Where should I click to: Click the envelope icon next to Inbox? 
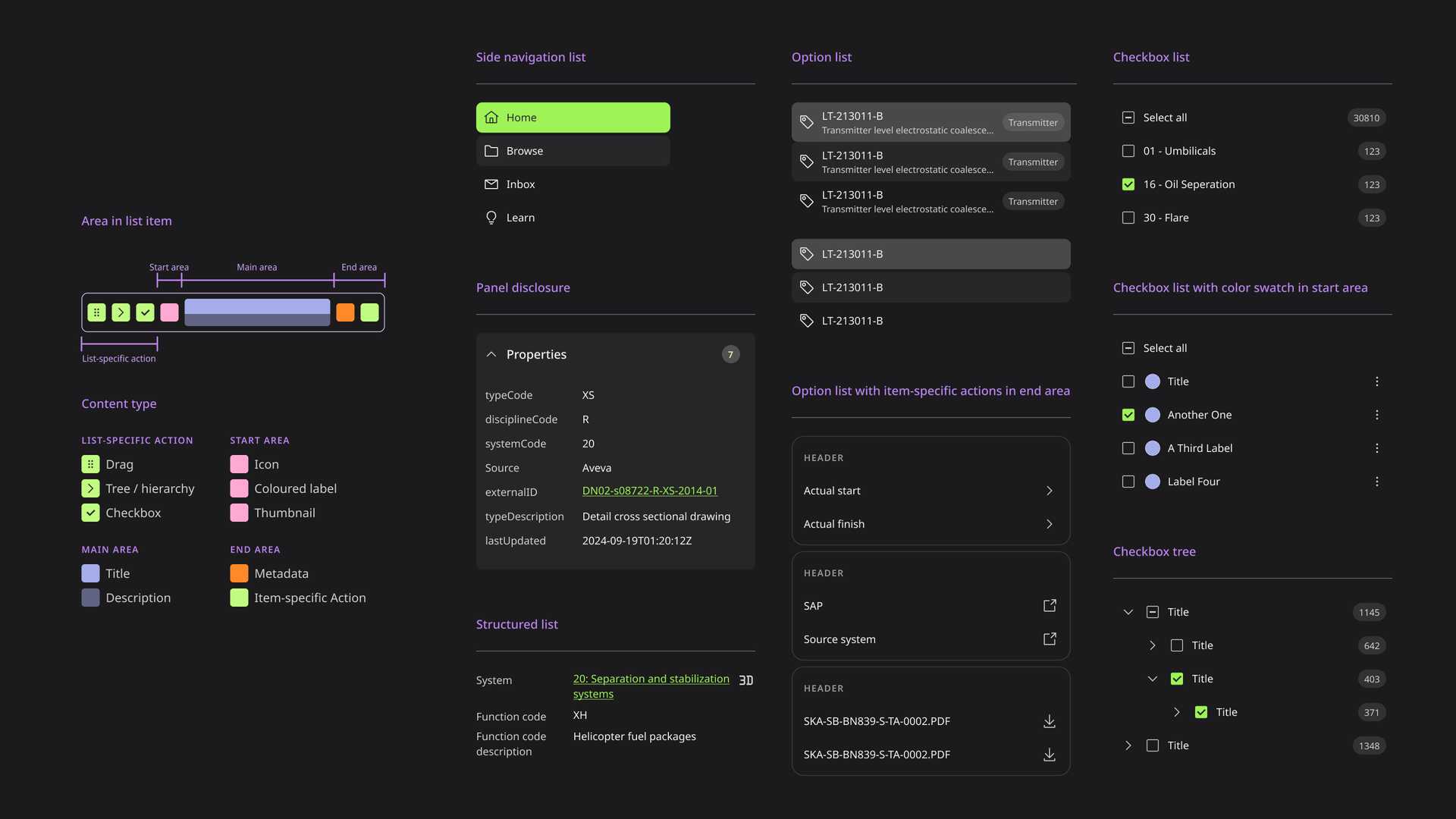coord(491,184)
